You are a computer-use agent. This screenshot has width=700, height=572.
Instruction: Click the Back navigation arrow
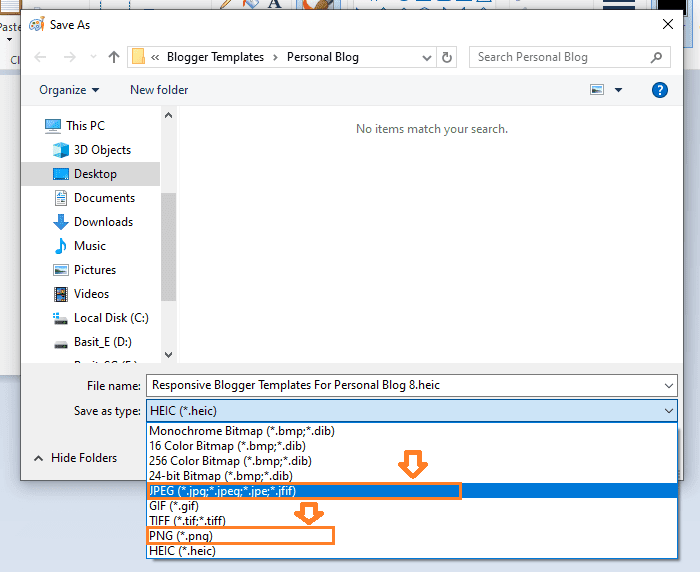click(40, 57)
